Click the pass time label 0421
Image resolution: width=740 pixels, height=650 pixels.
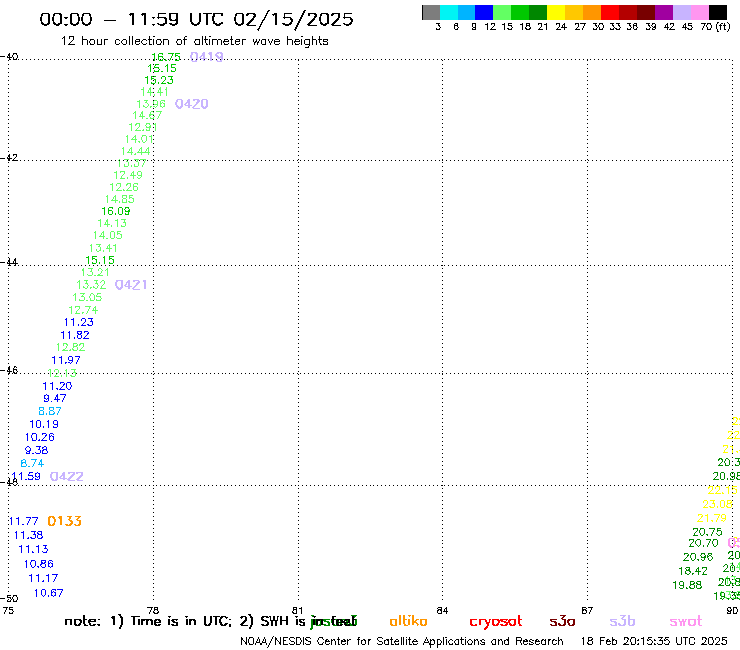click(x=131, y=285)
